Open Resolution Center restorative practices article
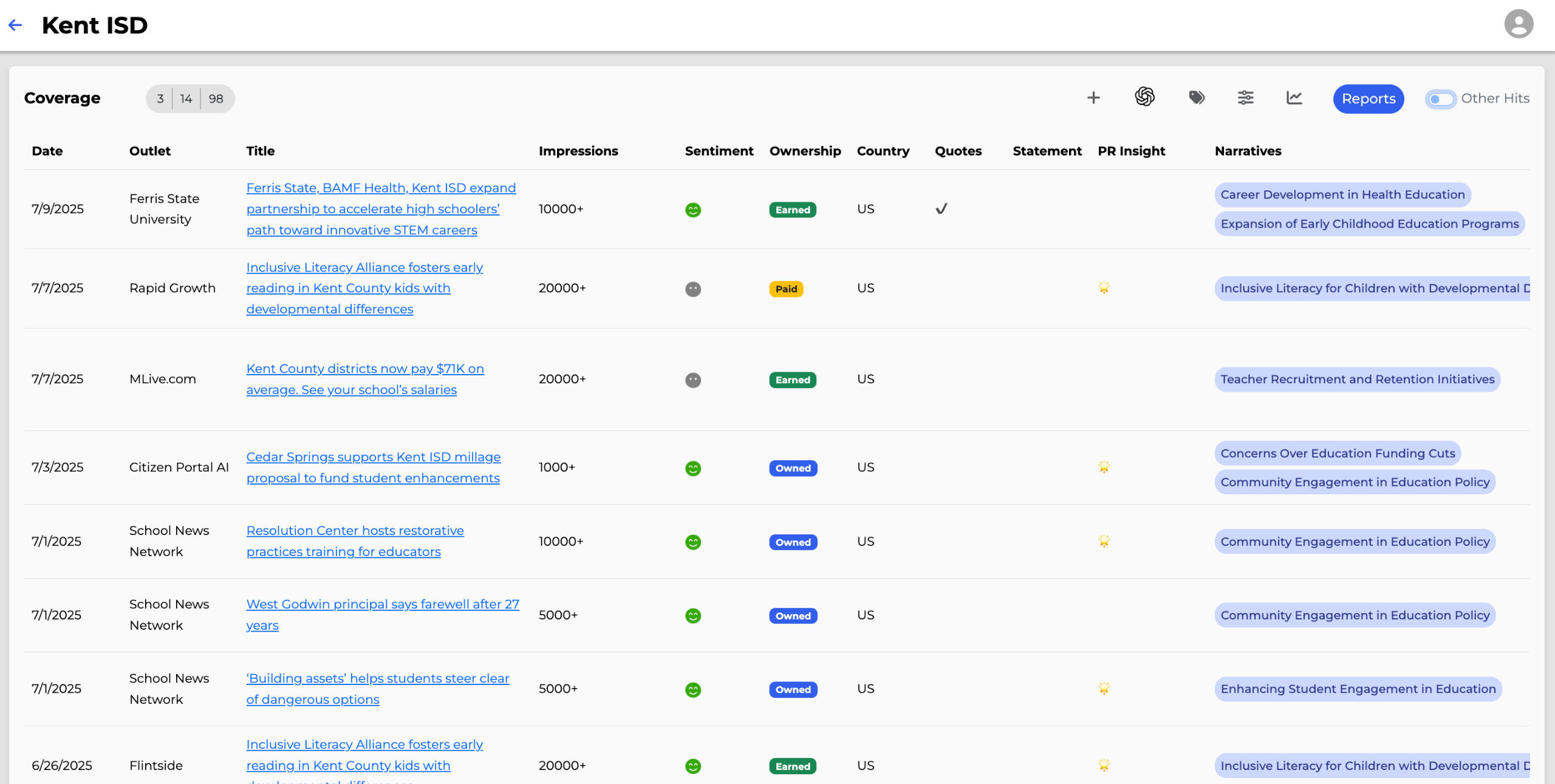Image resolution: width=1555 pixels, height=784 pixels. coord(355,541)
